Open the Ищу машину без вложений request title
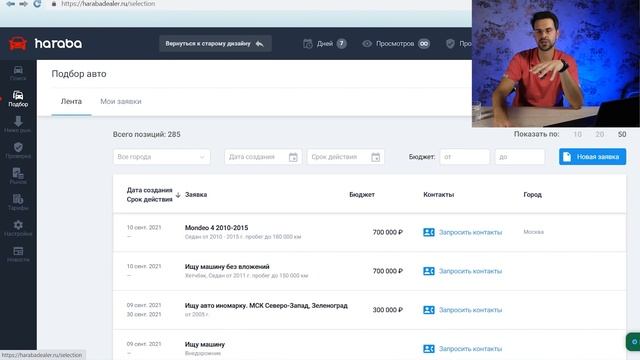 [x=227, y=267]
